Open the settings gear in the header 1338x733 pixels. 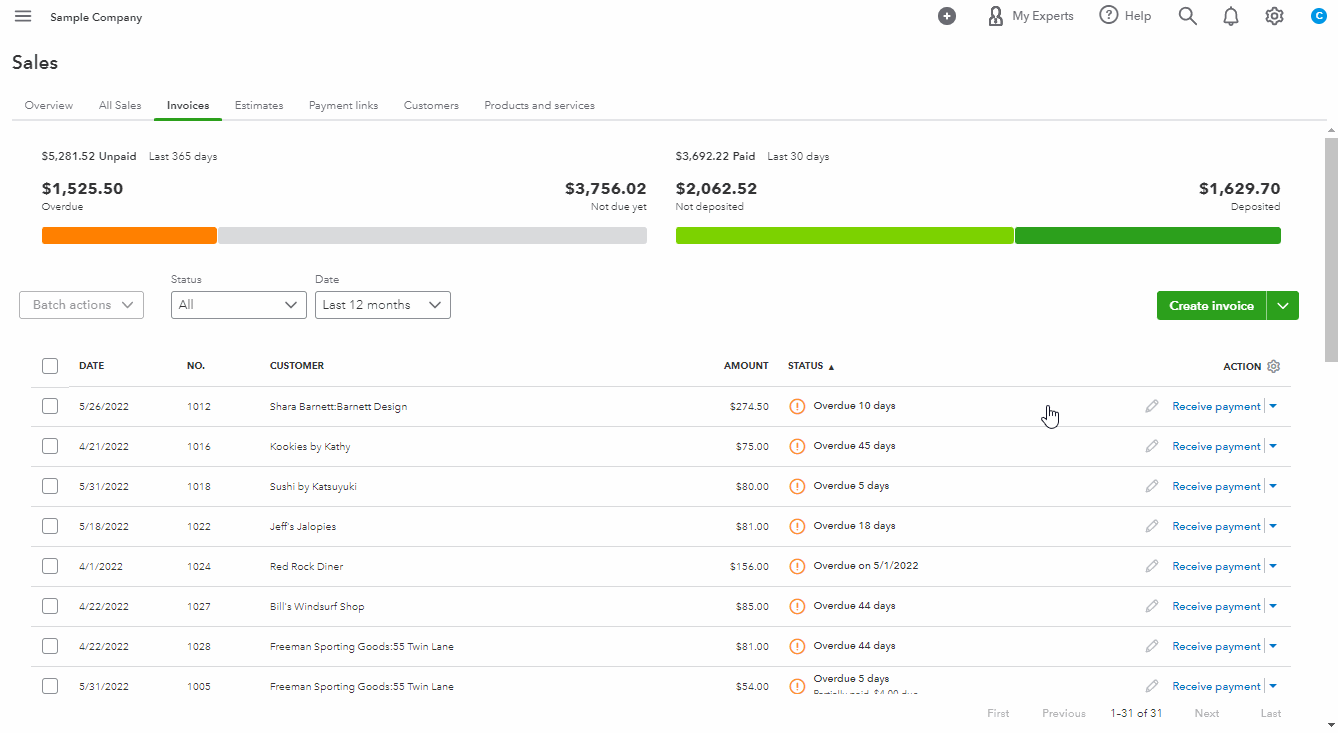tap(1274, 16)
